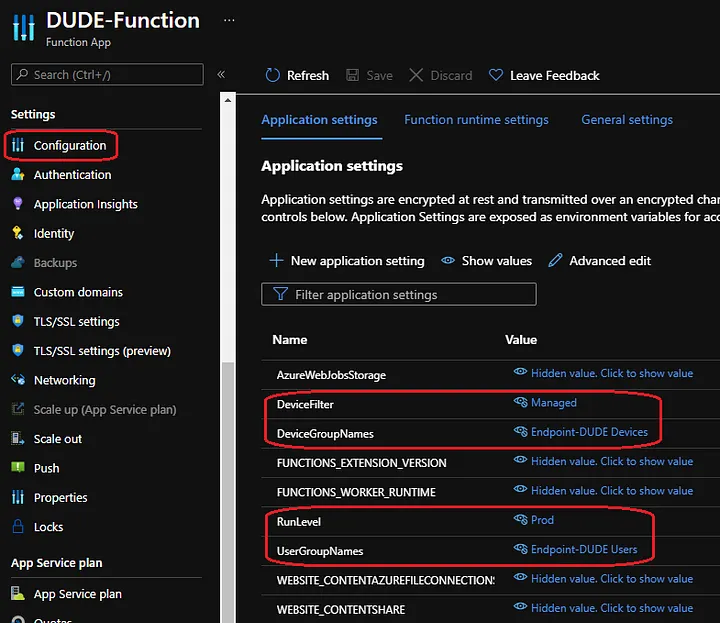
Task: Click the Leave Feedback heart icon
Action: (496, 76)
